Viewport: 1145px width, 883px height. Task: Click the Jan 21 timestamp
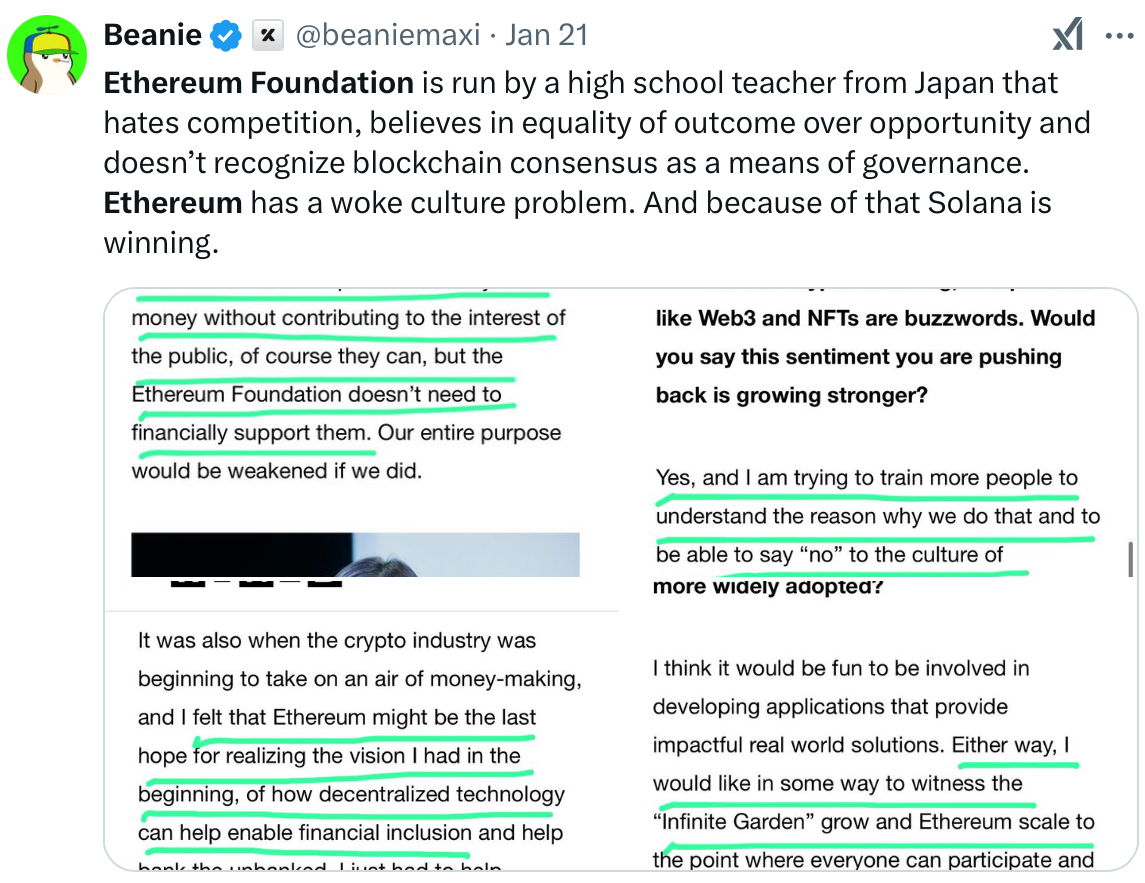tap(547, 37)
